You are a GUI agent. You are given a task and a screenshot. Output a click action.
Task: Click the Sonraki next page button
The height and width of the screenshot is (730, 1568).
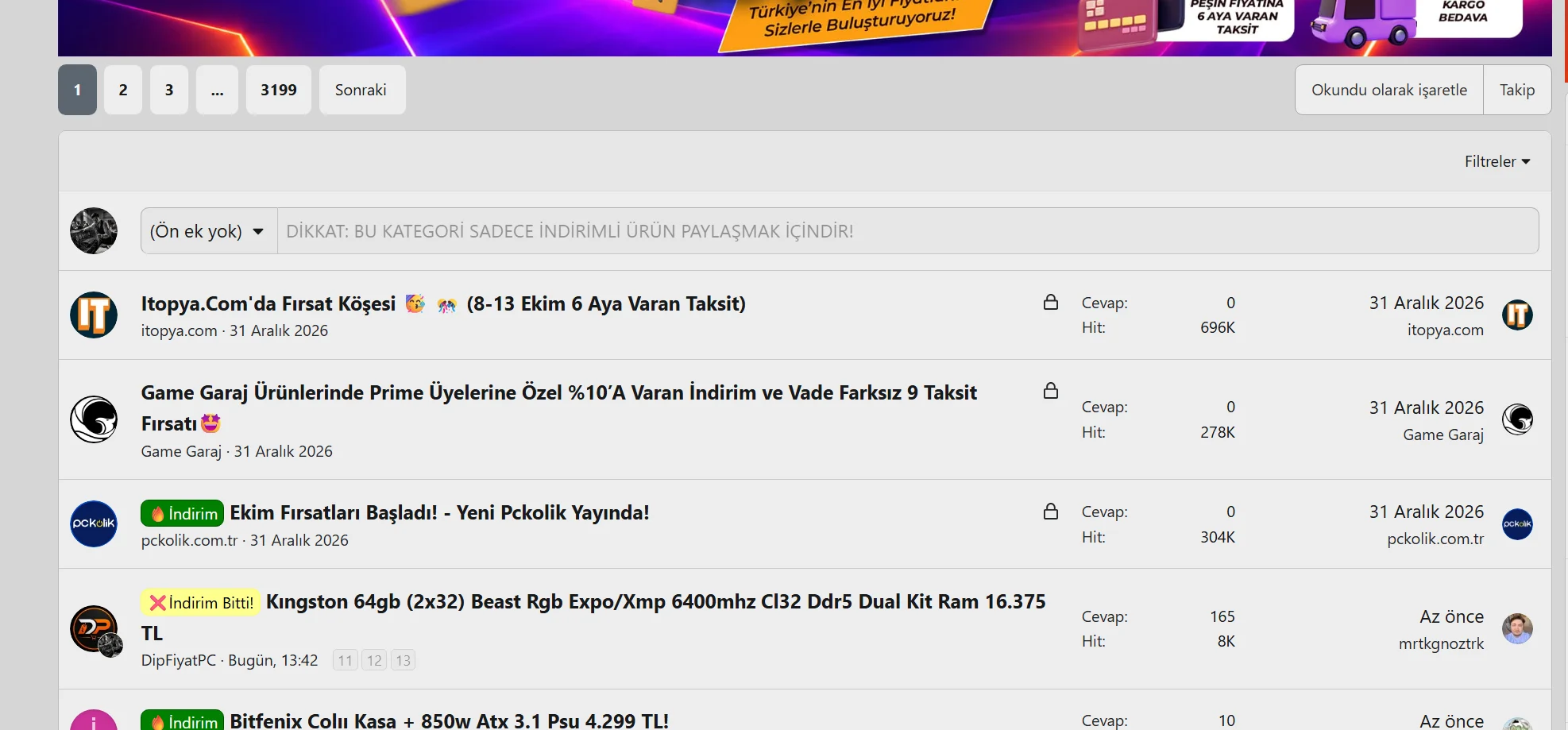point(362,90)
